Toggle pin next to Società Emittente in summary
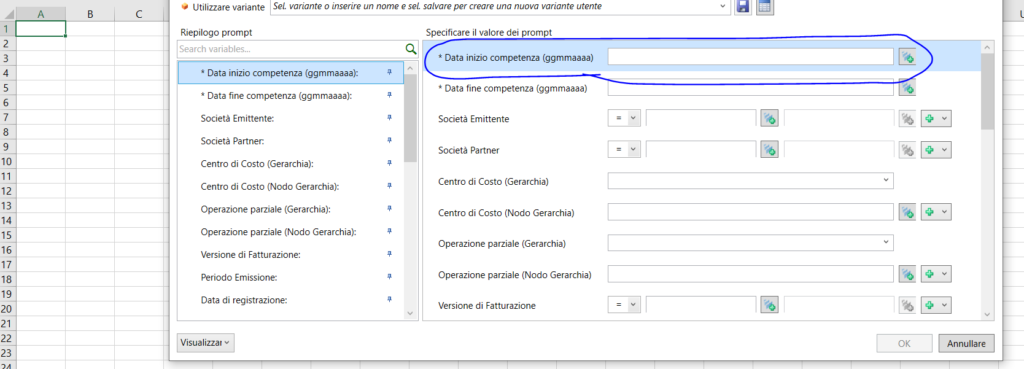The width and height of the screenshot is (1024, 369). (x=389, y=118)
